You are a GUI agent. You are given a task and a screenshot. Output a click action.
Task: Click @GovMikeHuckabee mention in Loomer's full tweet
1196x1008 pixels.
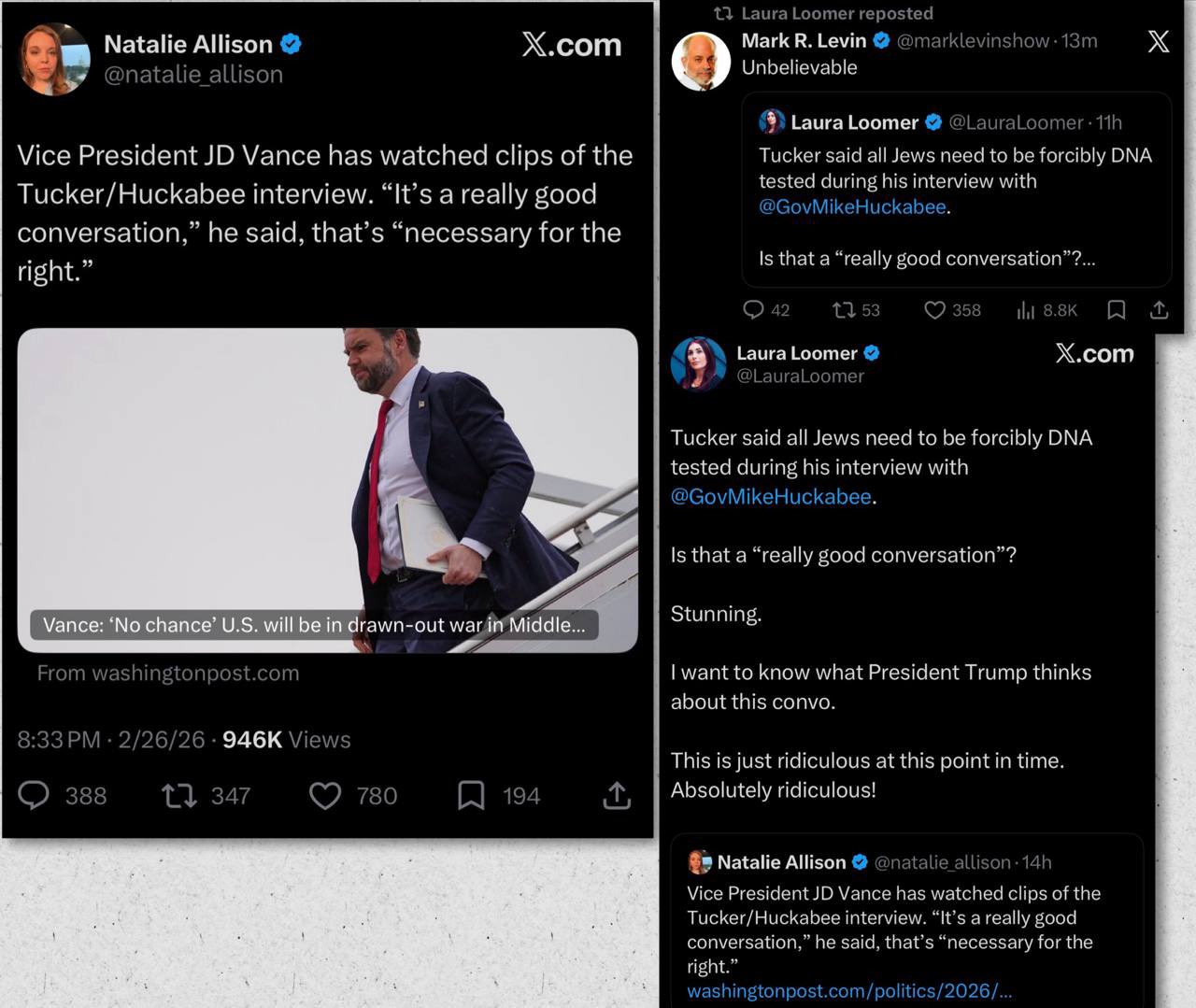pos(771,497)
